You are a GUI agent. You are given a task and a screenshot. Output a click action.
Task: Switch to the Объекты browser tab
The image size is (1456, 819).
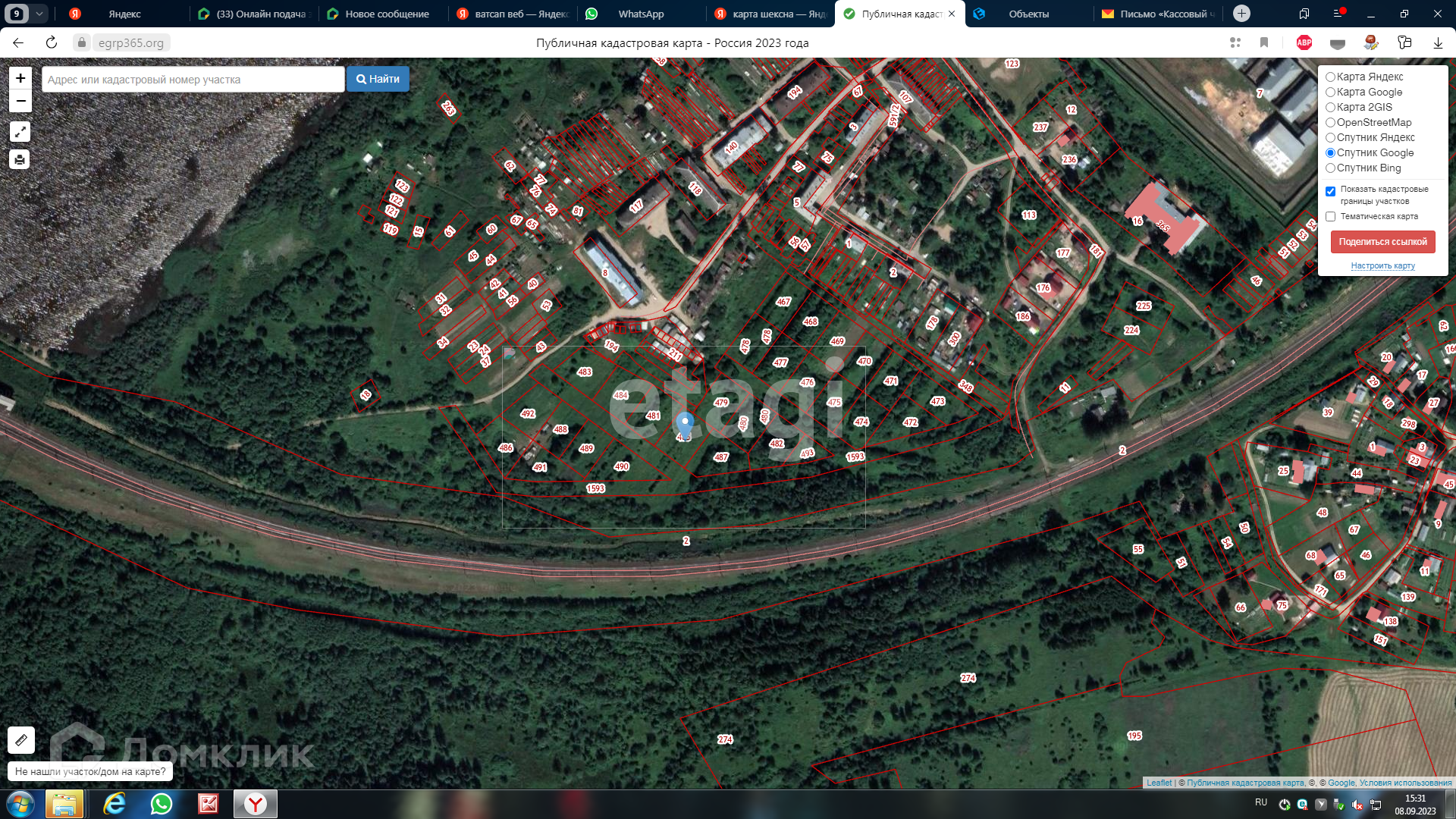(1028, 14)
